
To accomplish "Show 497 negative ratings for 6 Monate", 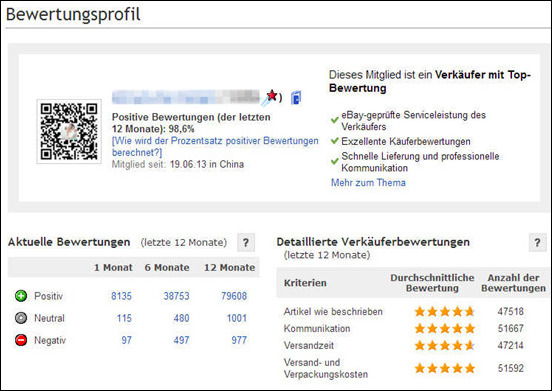I will point(181,340).
